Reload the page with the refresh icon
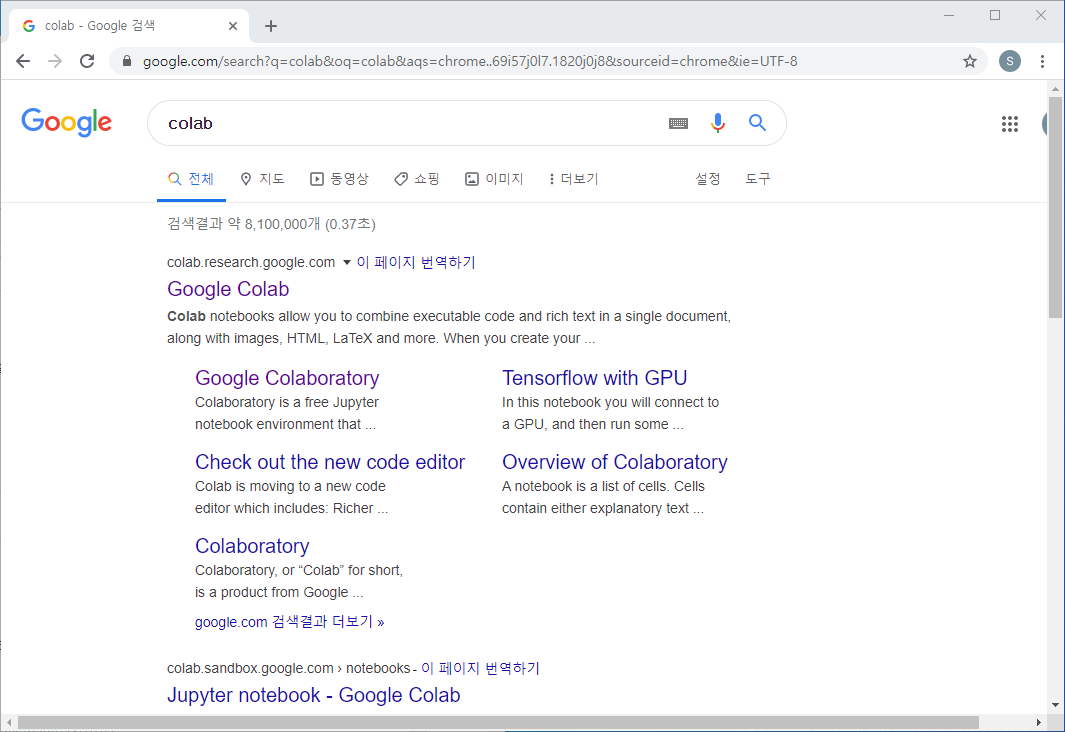 (87, 61)
